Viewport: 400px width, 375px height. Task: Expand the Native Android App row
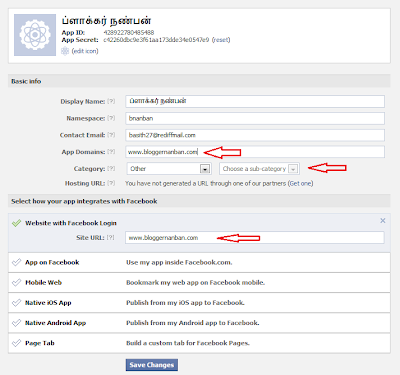(x=199, y=323)
